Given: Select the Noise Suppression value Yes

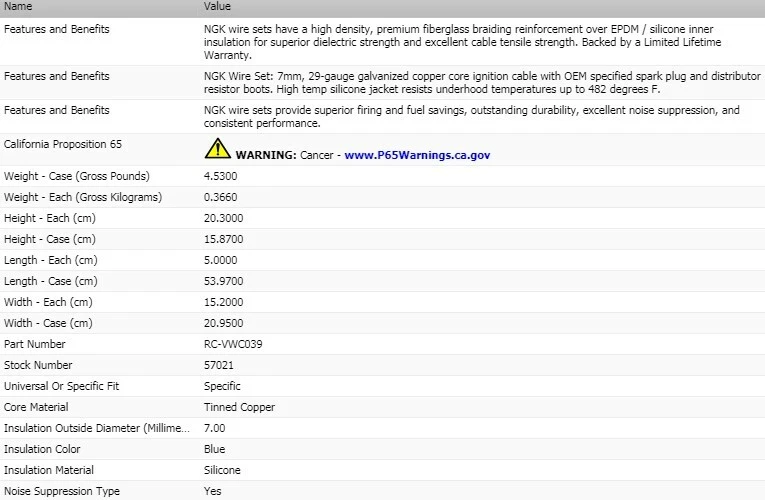Looking at the screenshot, I should (213, 491).
